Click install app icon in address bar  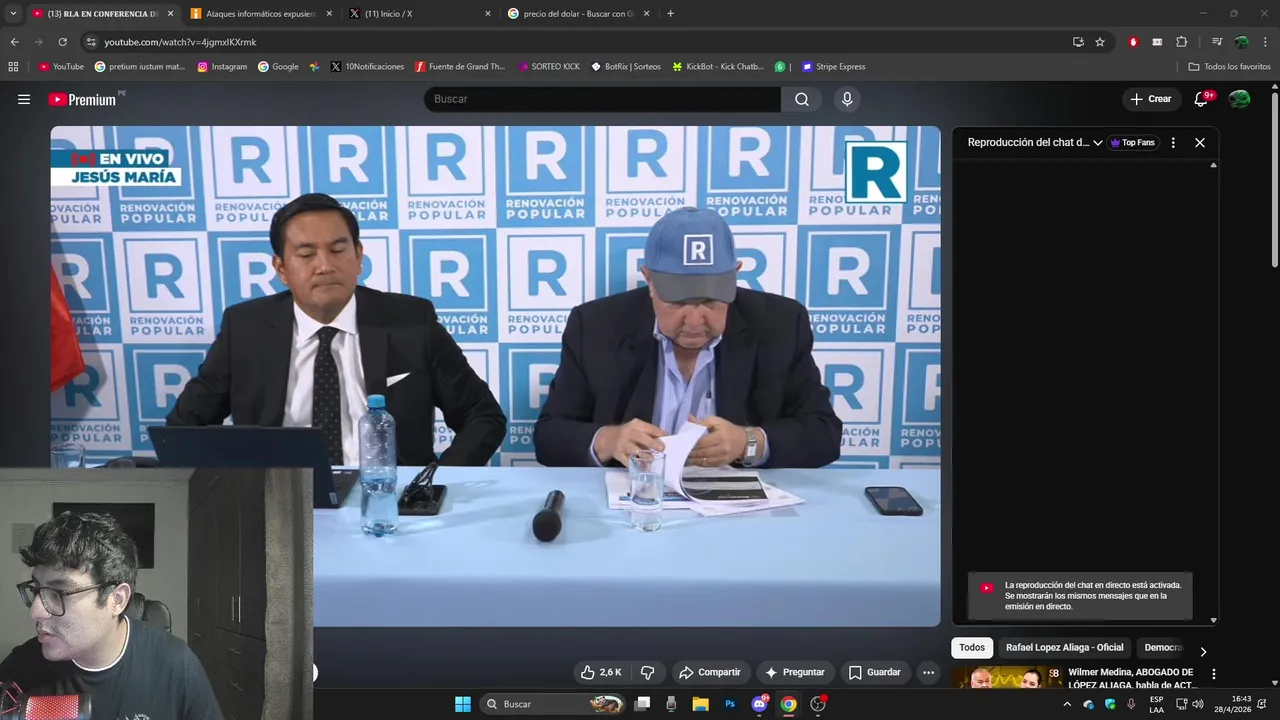click(x=1078, y=42)
